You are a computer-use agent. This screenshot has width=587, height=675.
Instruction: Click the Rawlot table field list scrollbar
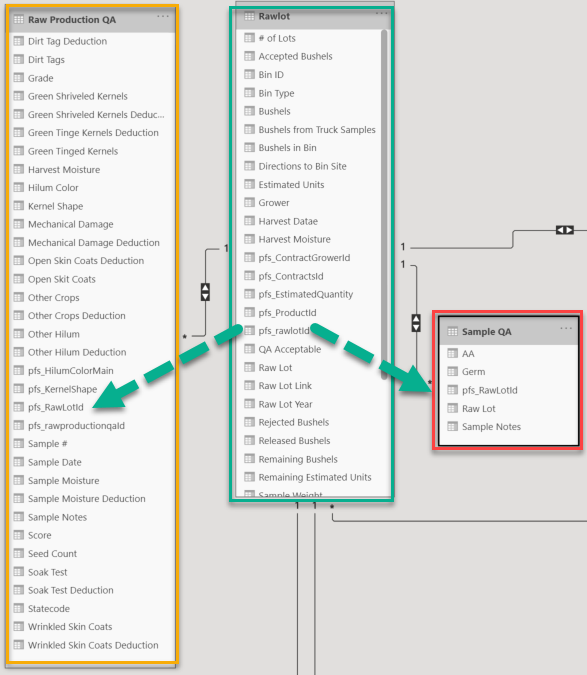click(384, 204)
